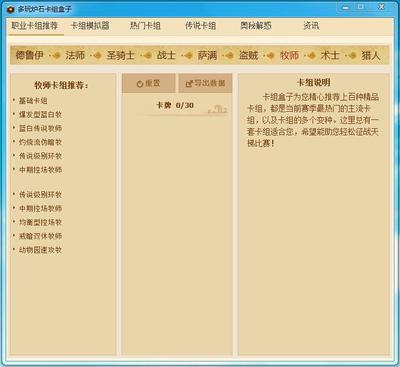The height and width of the screenshot is (367, 400).
Task: Click the app icon in title bar
Action: point(11,10)
